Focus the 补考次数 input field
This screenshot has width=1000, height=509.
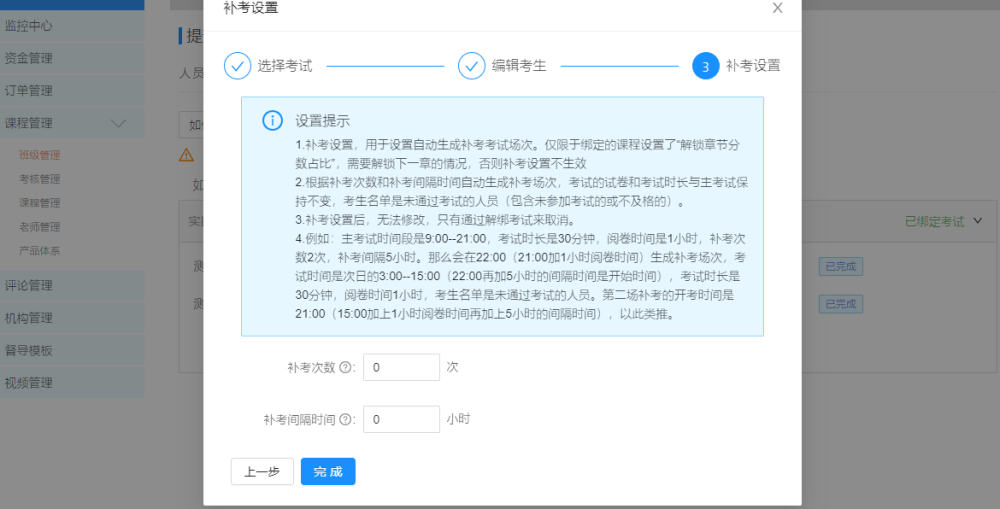point(401,367)
